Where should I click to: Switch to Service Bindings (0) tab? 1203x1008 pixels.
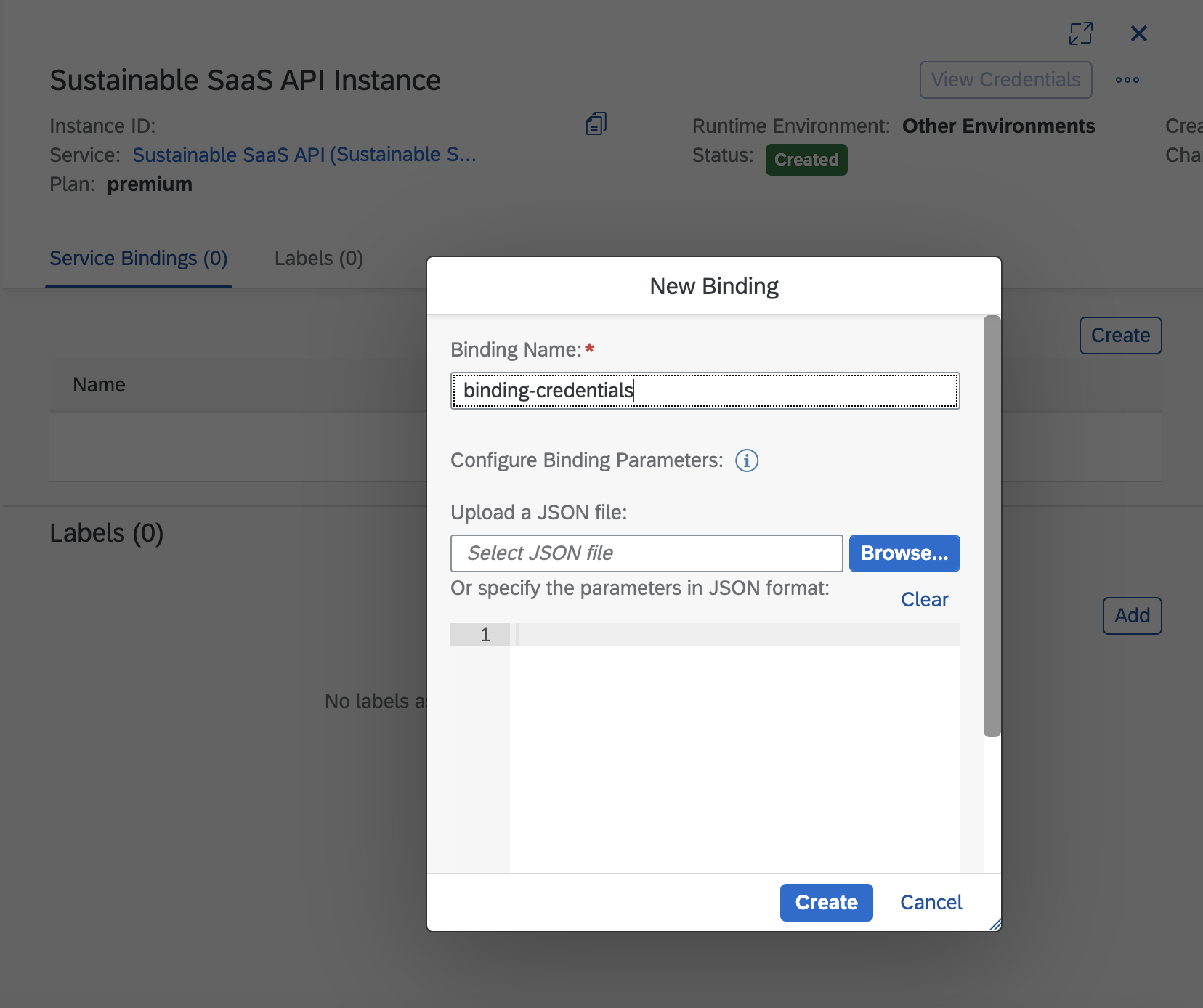pyautogui.click(x=139, y=259)
